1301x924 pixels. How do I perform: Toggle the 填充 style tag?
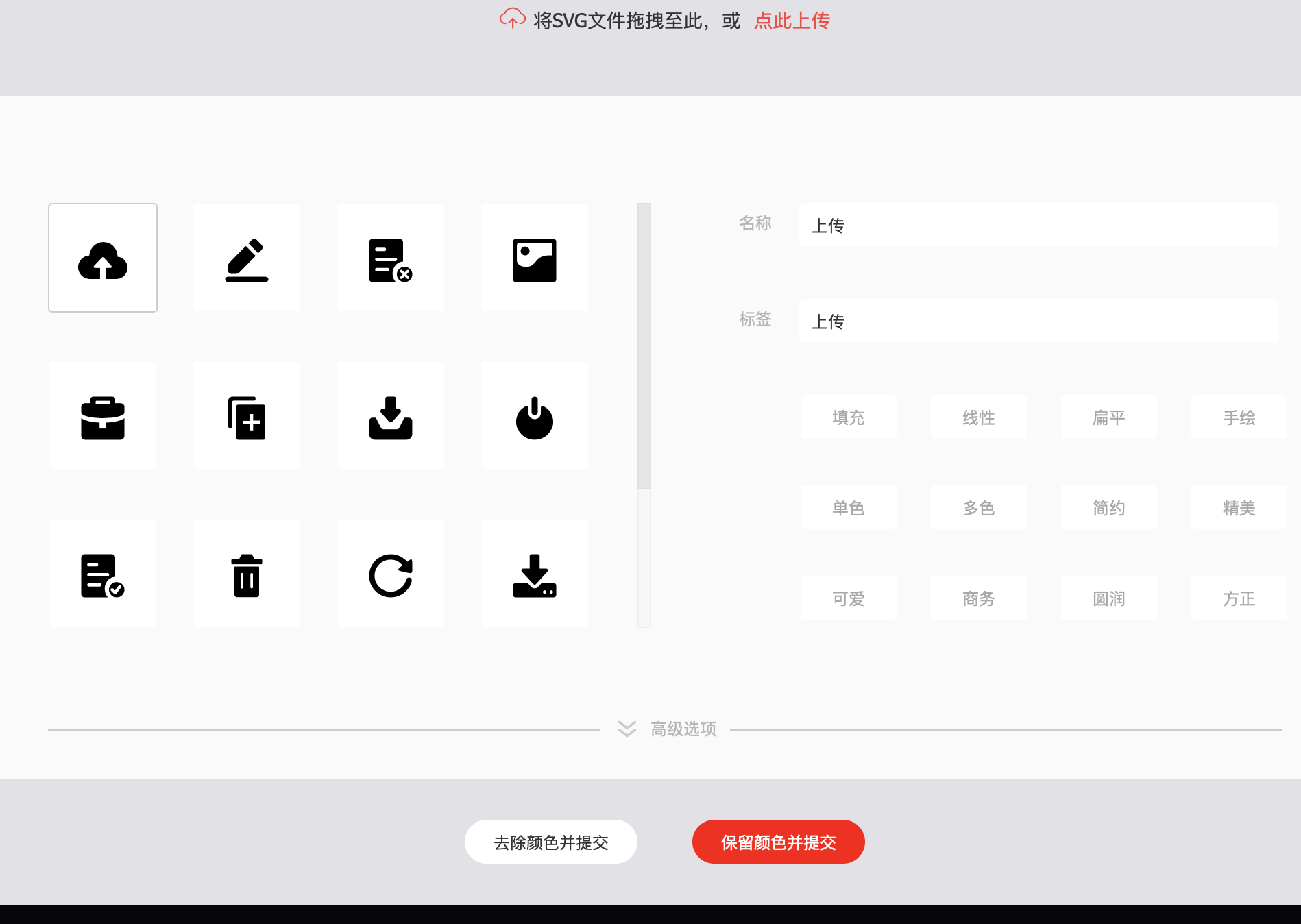[x=848, y=417]
